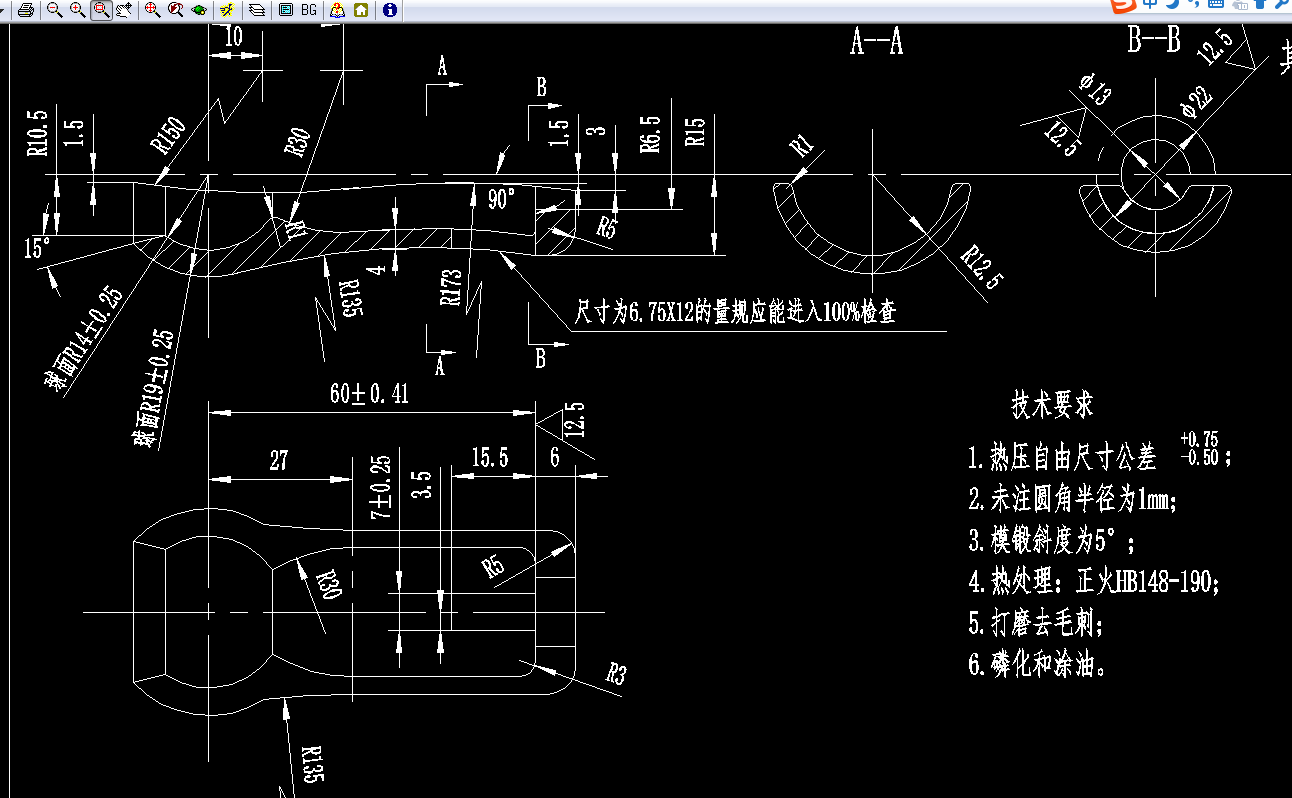Viewport: 1292px width, 798px height.
Task: Click the R1 label in section A--A
Action: pos(803,146)
